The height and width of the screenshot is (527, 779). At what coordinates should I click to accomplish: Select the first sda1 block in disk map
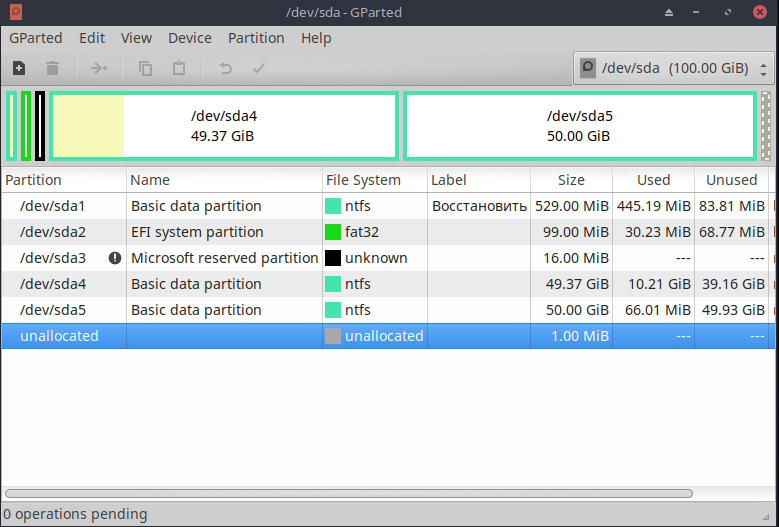(12, 126)
